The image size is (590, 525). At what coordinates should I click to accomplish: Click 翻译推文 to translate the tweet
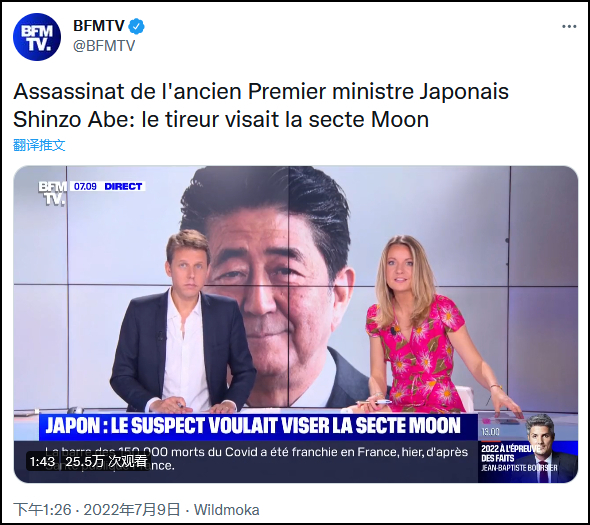39,145
